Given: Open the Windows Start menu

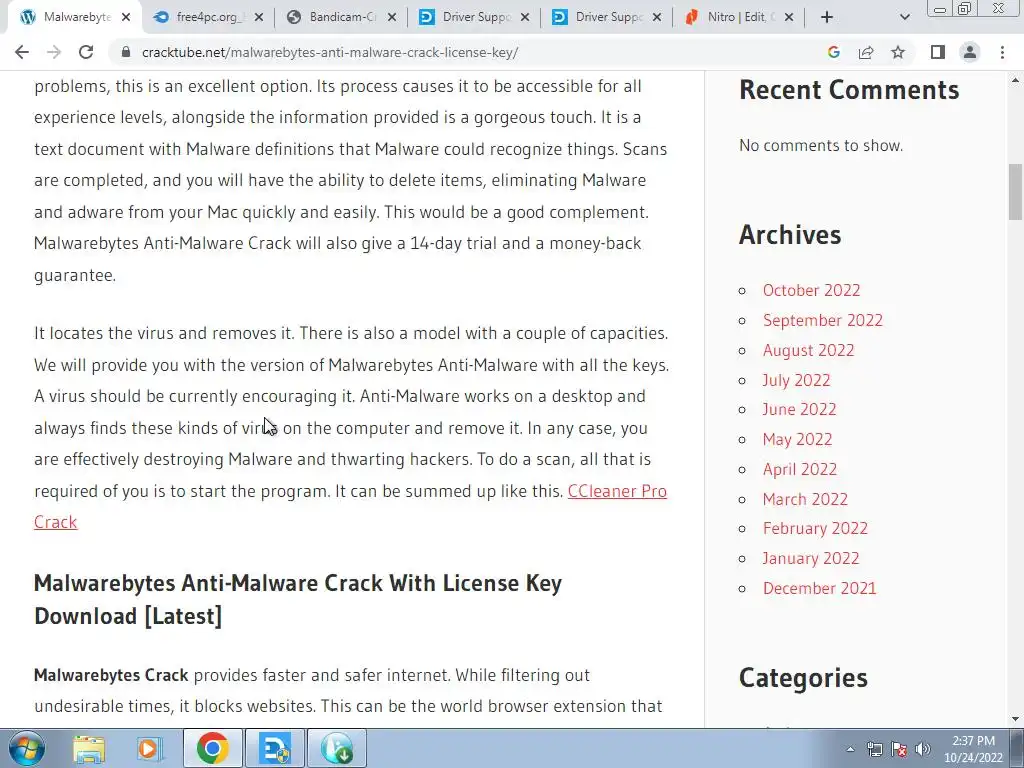Looking at the screenshot, I should (x=26, y=748).
